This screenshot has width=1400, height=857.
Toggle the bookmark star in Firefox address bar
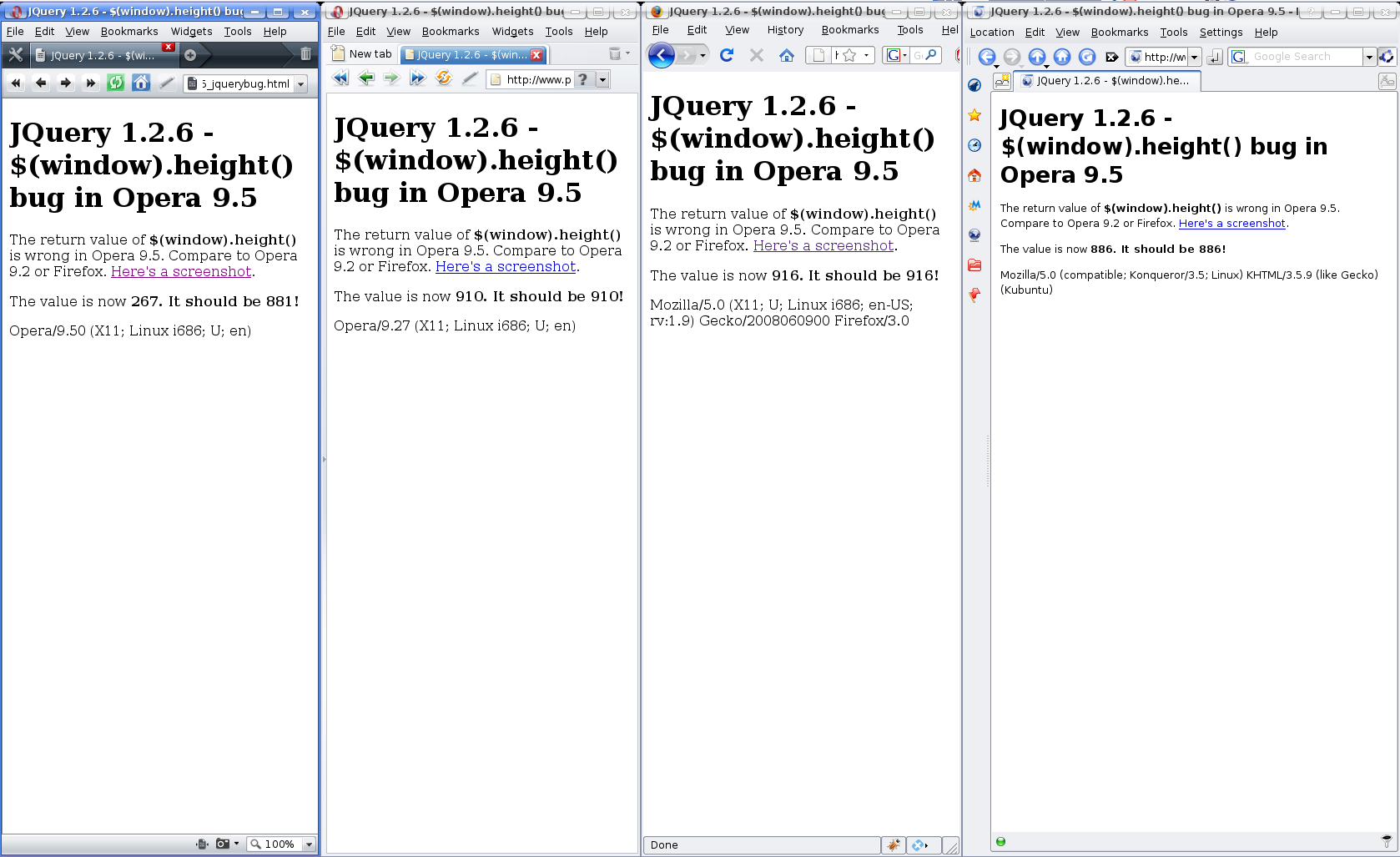[850, 55]
